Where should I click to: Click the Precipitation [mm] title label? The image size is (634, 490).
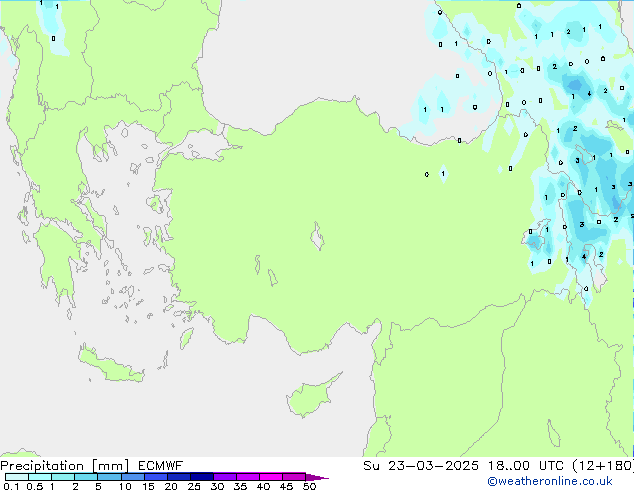65,466
